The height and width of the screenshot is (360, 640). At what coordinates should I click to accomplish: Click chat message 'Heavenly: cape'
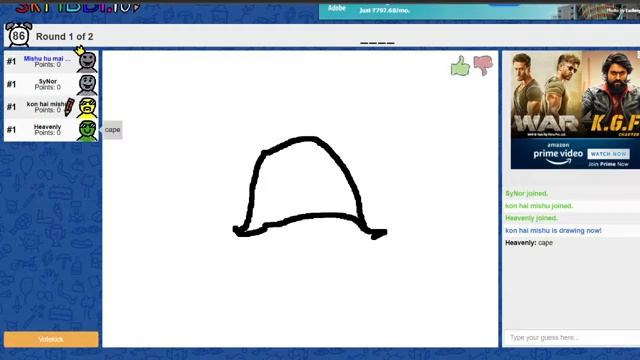(x=529, y=243)
